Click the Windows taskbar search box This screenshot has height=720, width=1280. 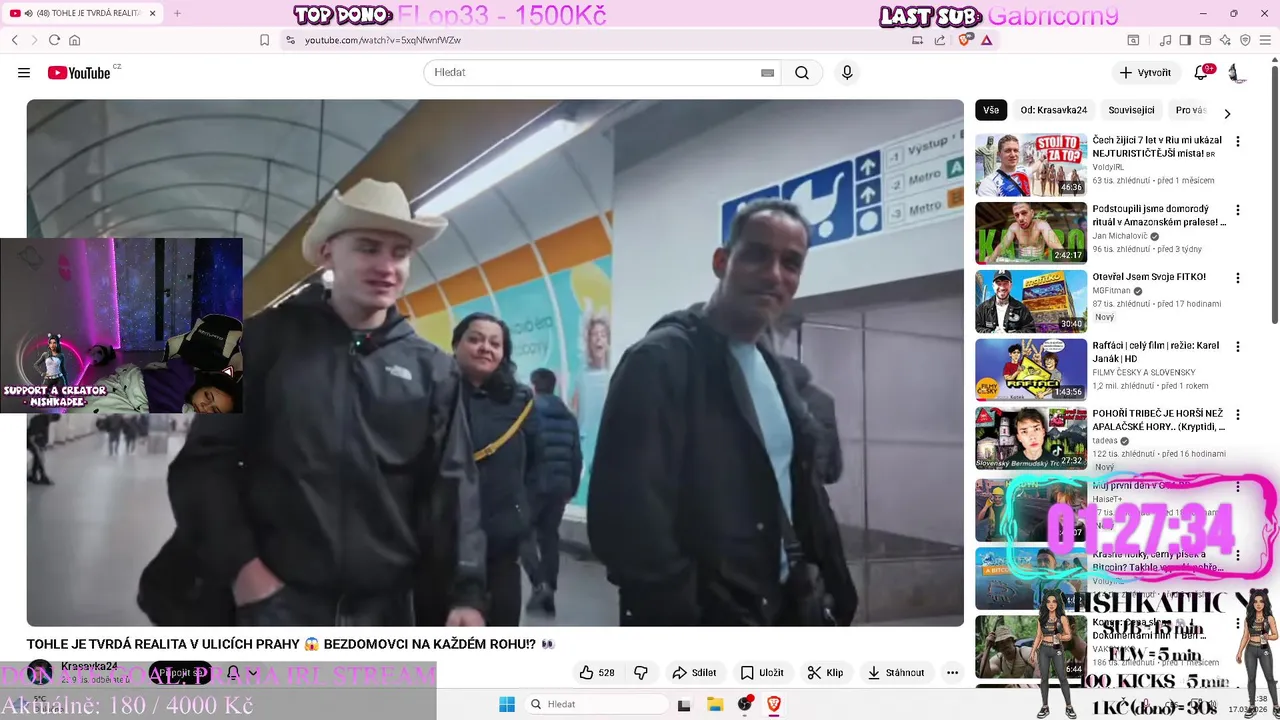click(596, 704)
